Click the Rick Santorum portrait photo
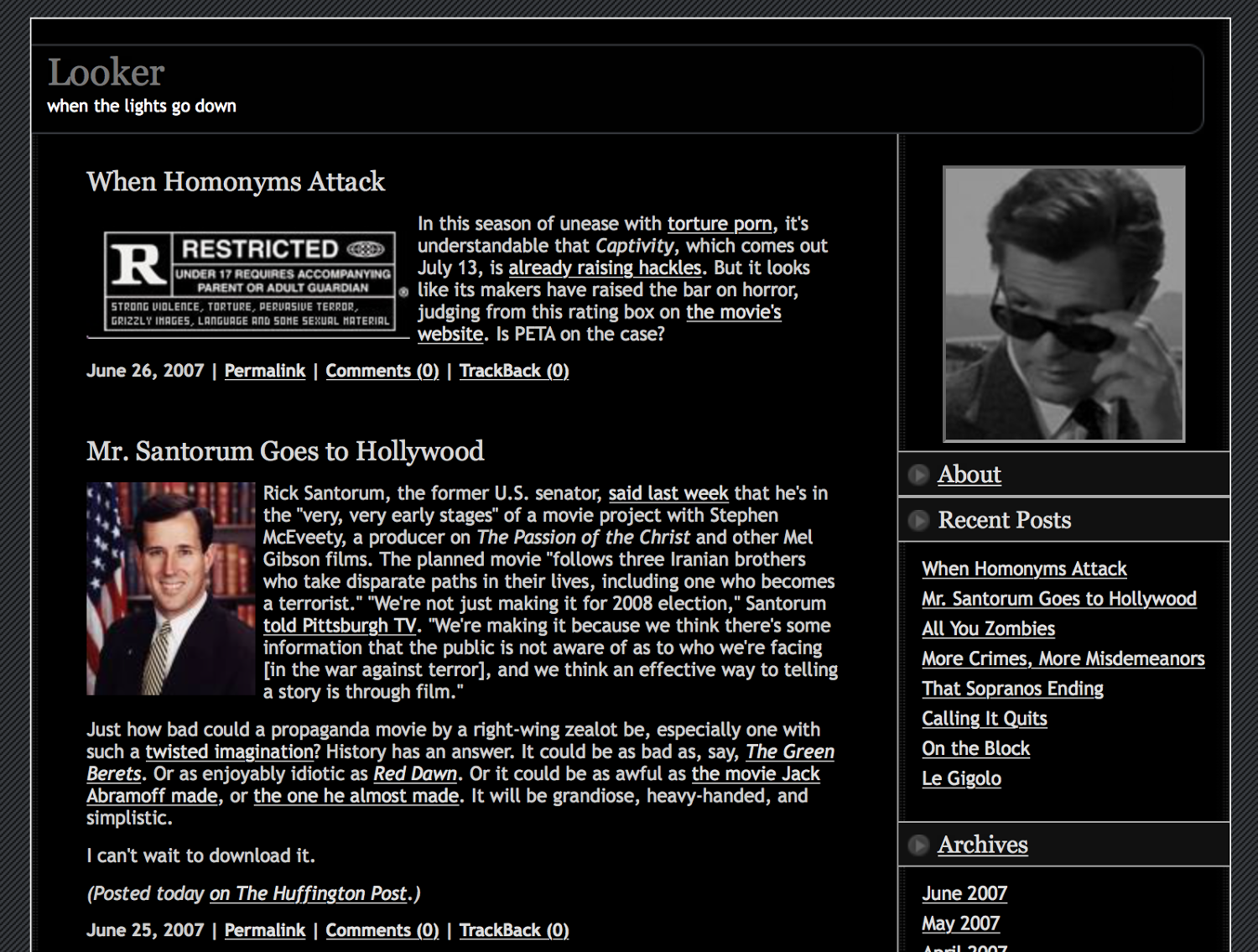This screenshot has width=1258, height=952. [171, 589]
